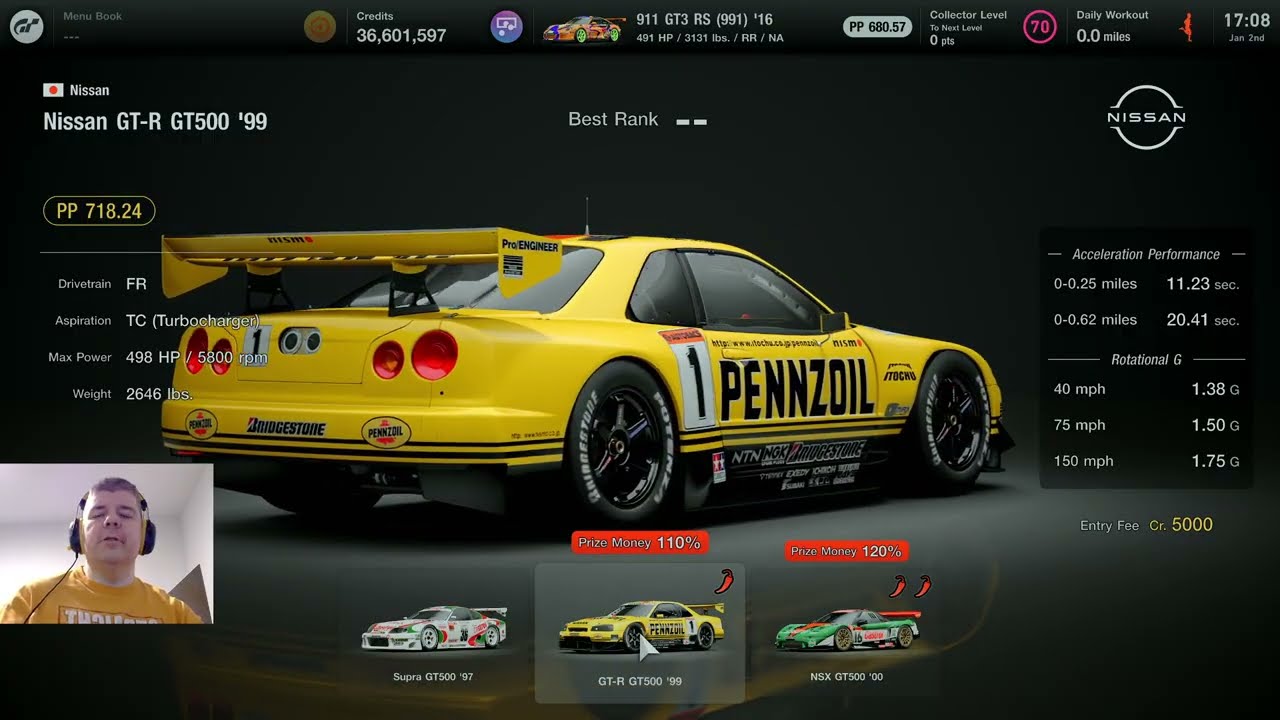This screenshot has height=720, width=1280.
Task: Click the PP 680.57 badge
Action: click(877, 27)
